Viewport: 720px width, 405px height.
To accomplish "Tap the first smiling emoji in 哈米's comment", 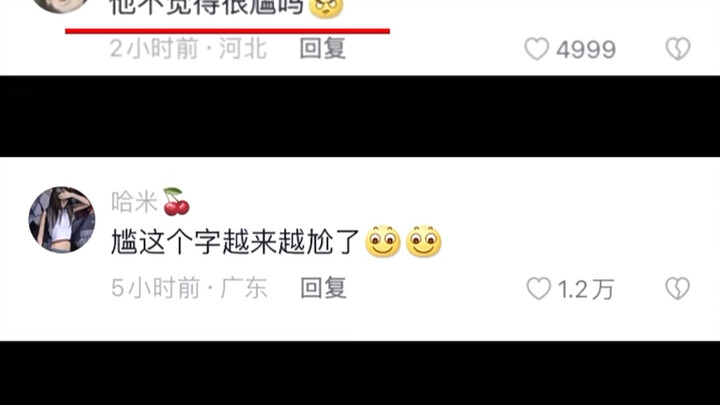I will tap(382, 242).
